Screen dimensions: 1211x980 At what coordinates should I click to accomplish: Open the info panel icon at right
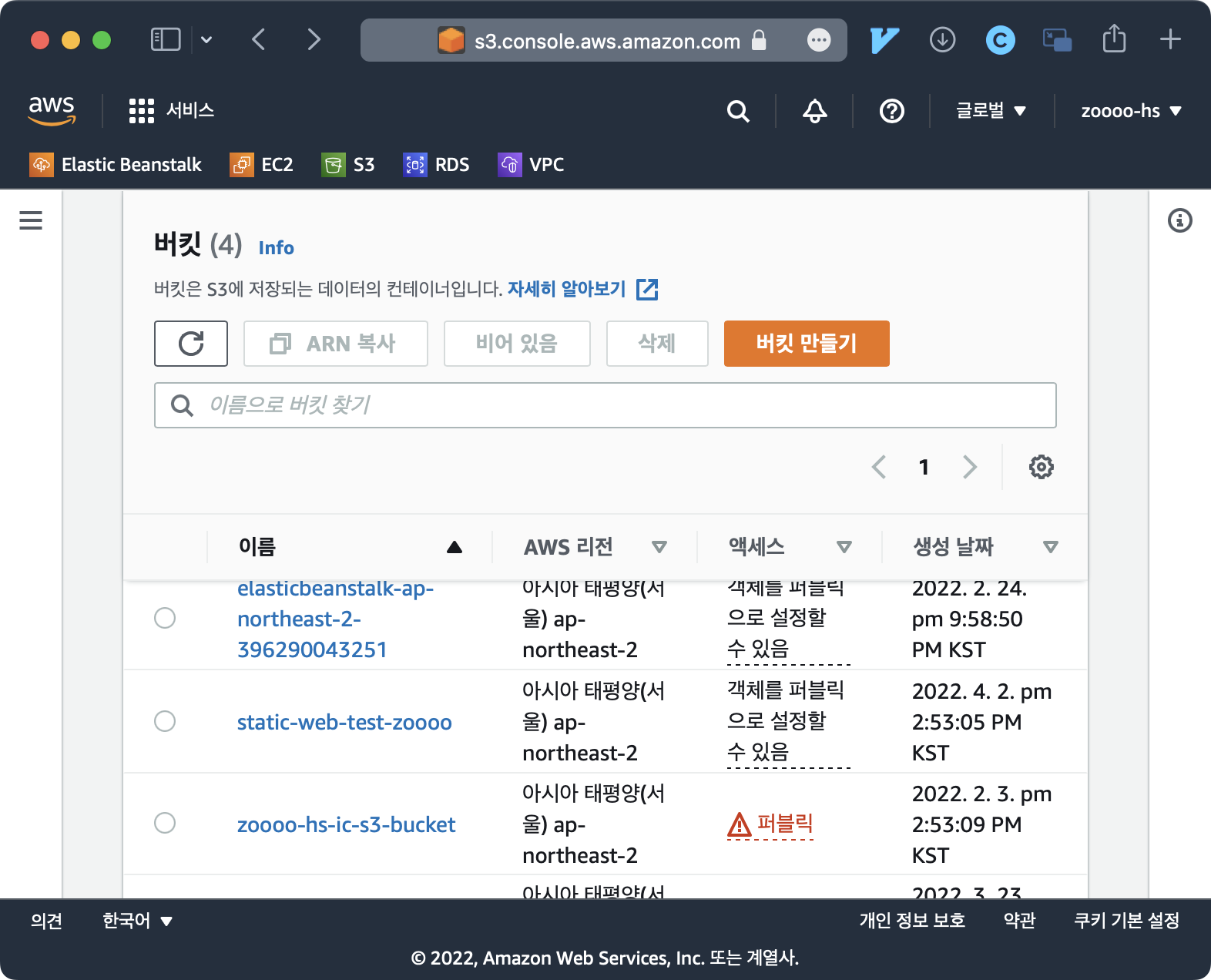click(x=1180, y=220)
